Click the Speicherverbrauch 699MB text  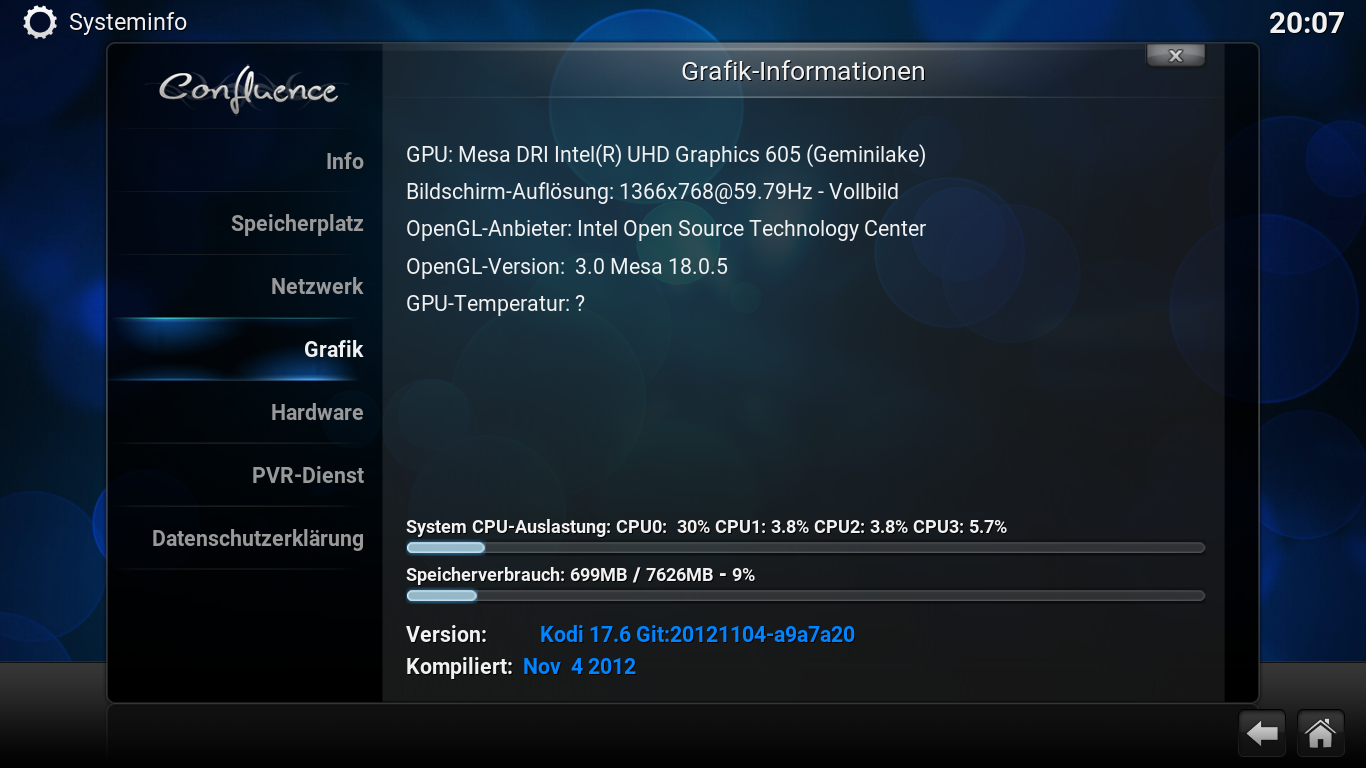(x=580, y=575)
